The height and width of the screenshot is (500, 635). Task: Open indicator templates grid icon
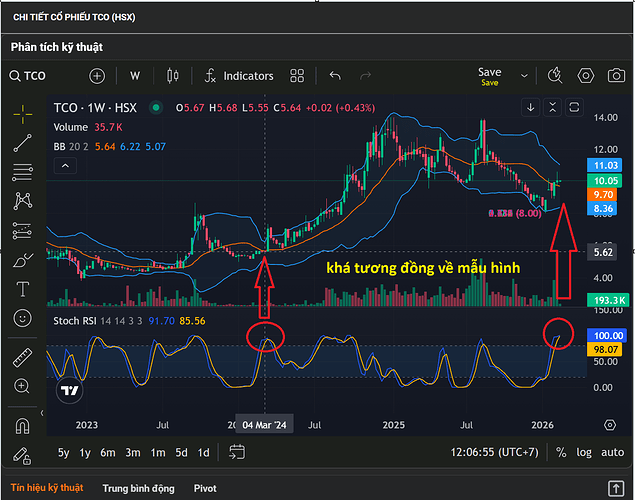(x=297, y=76)
